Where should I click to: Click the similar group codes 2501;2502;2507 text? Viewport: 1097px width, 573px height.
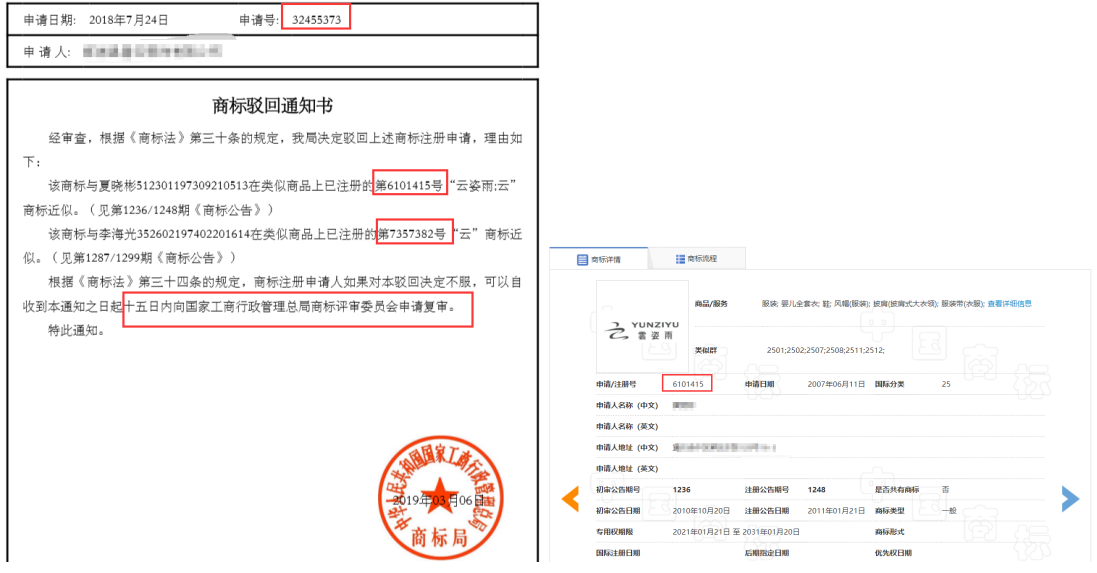pos(825,351)
